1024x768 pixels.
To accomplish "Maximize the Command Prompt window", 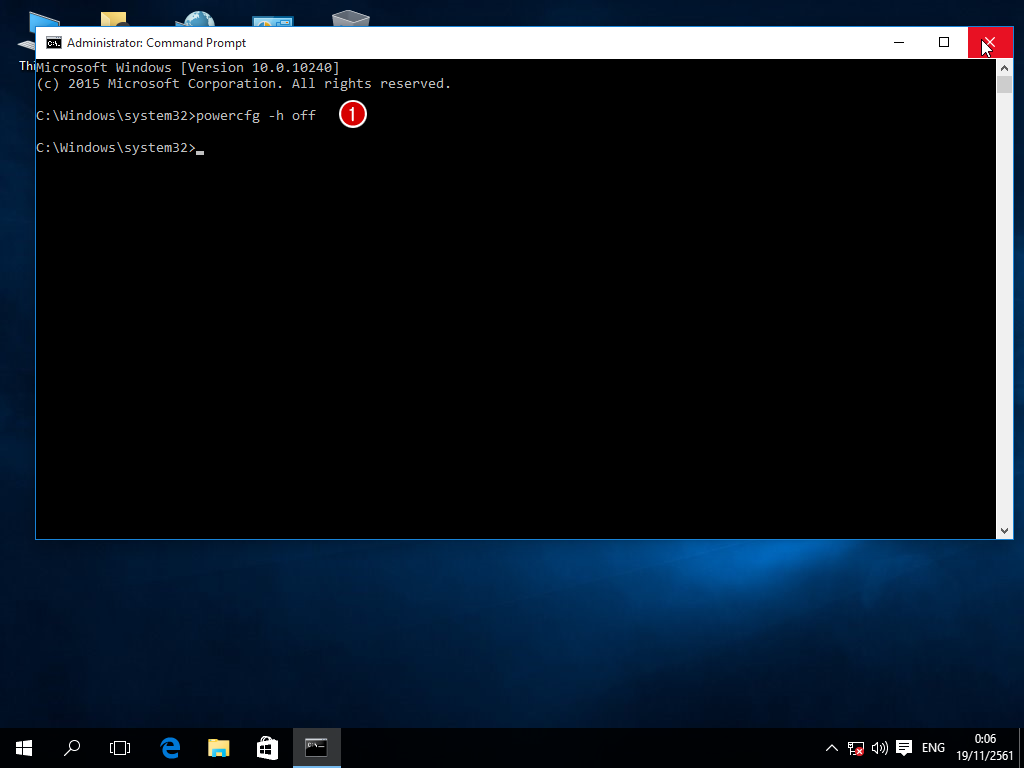I will 943,42.
